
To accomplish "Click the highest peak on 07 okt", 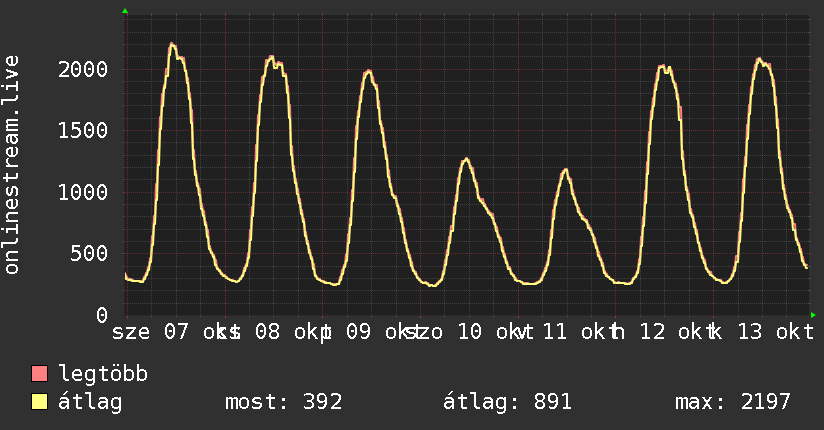I will coord(172,44).
